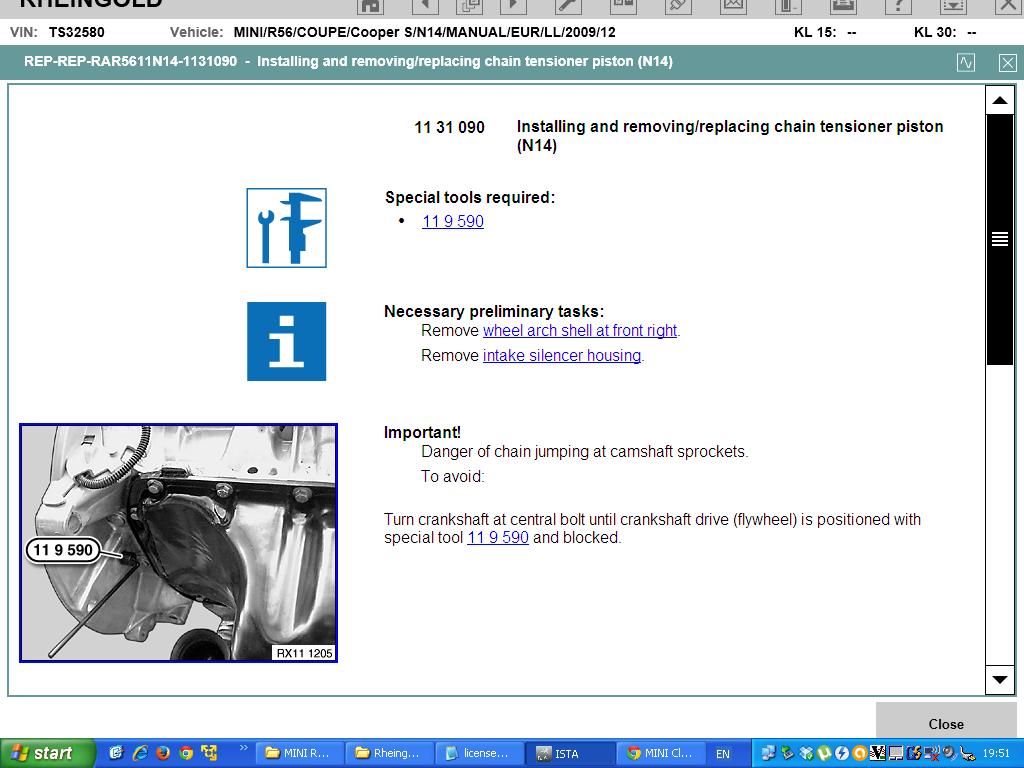The width and height of the screenshot is (1024, 768).
Task: Open the wrench tool icon in toolbar
Action: tap(568, 5)
